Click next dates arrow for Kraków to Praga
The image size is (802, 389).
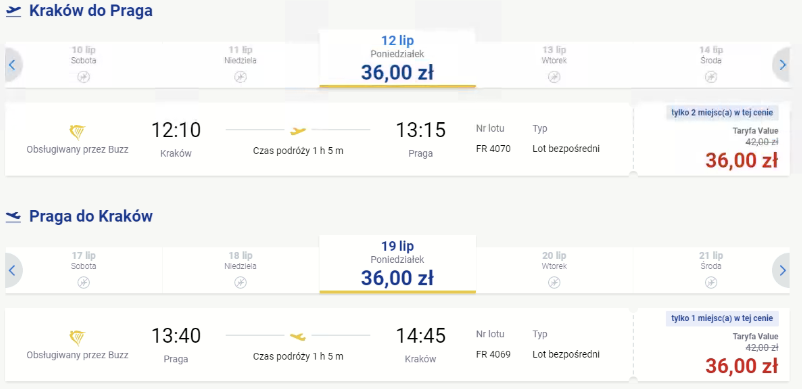tap(782, 65)
